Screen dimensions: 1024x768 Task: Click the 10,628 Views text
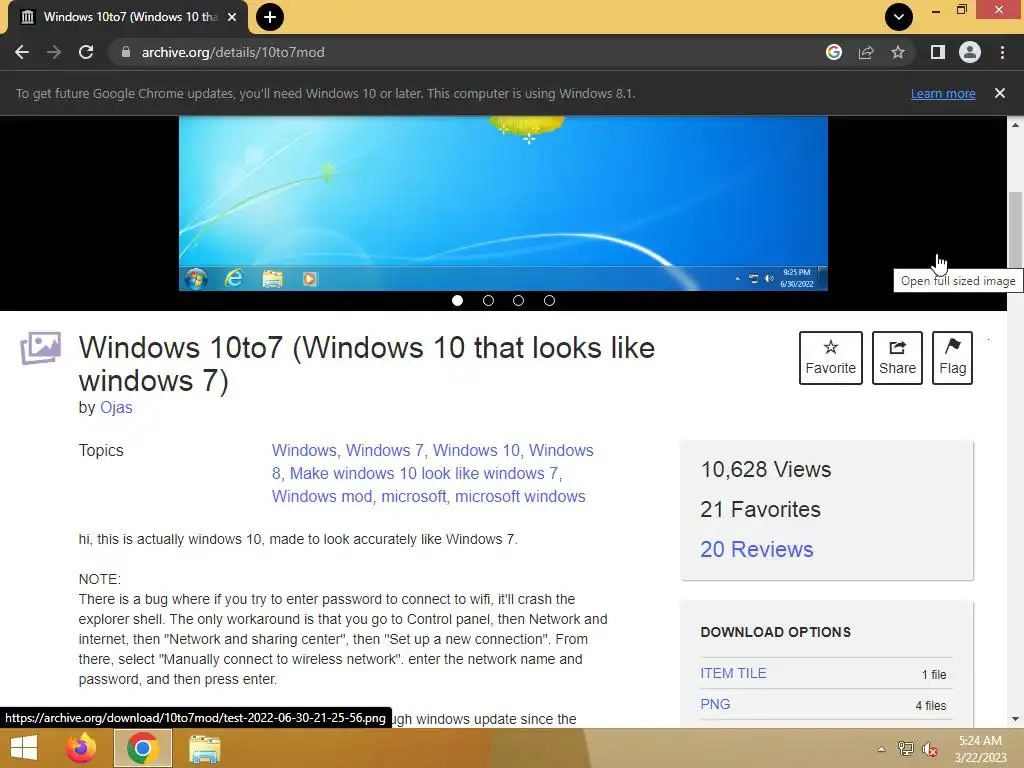coord(765,470)
